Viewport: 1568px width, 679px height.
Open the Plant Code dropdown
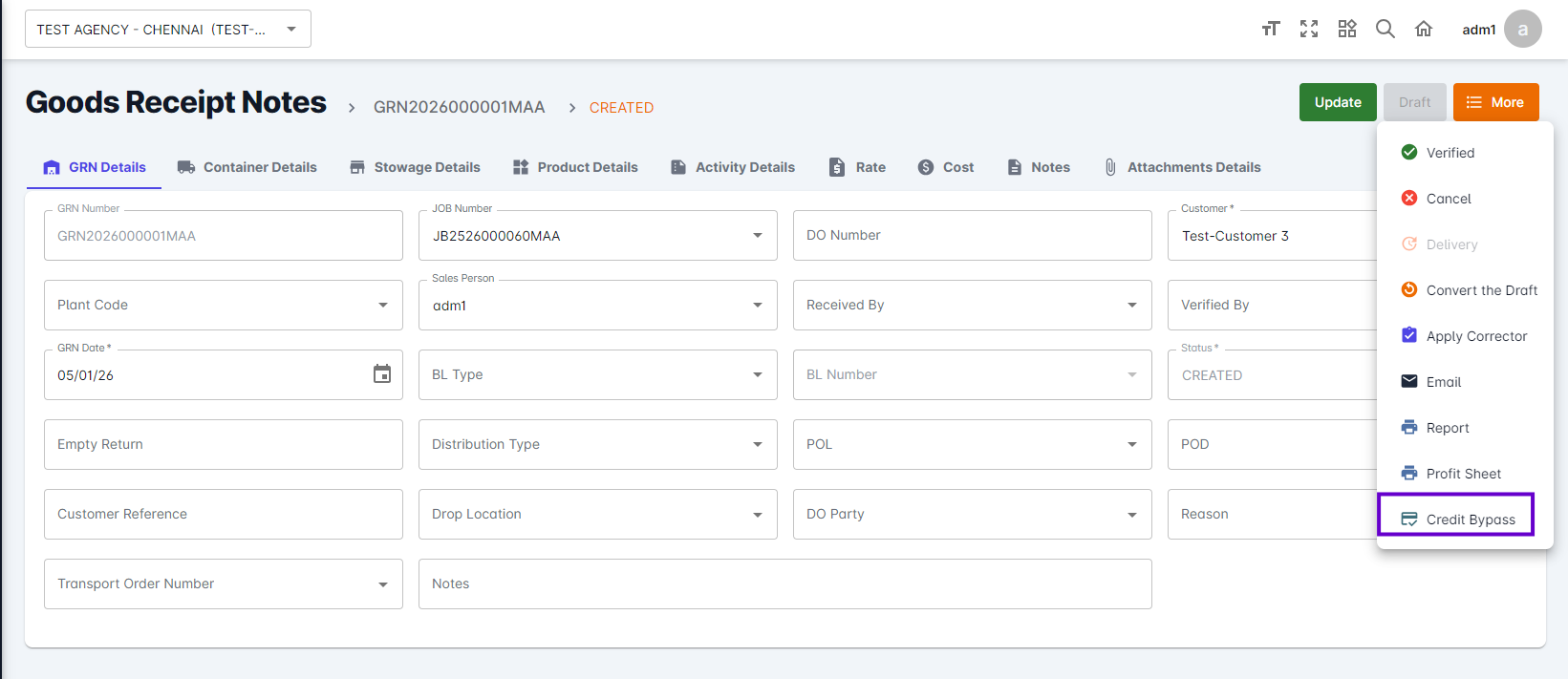coord(382,306)
